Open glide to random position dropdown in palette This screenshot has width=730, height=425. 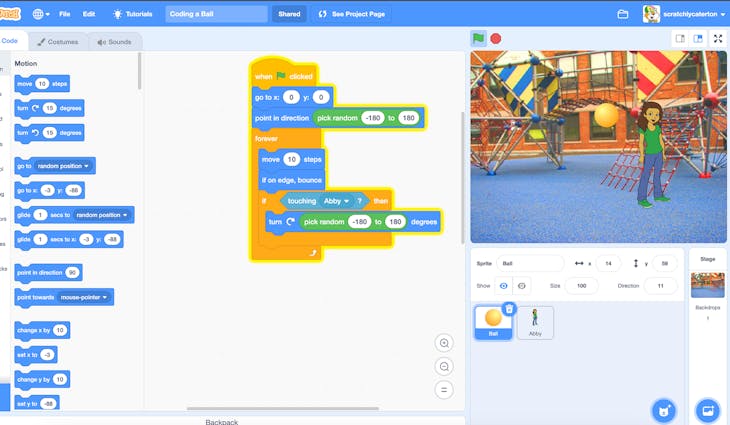click(101, 215)
